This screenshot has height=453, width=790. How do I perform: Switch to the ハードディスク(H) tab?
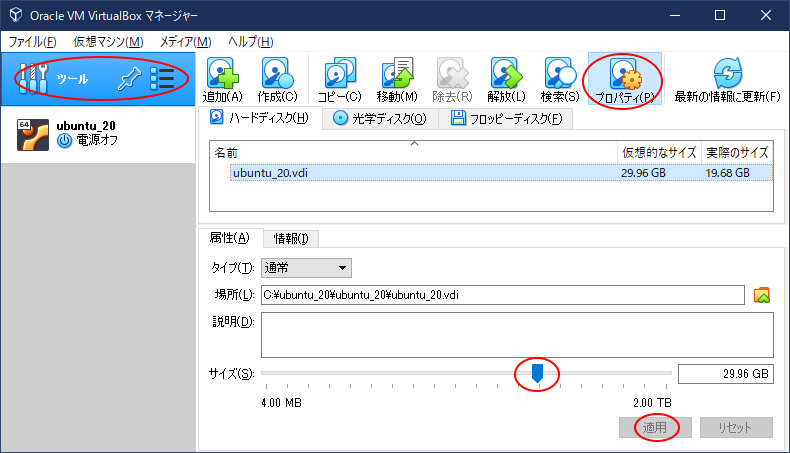(x=260, y=118)
